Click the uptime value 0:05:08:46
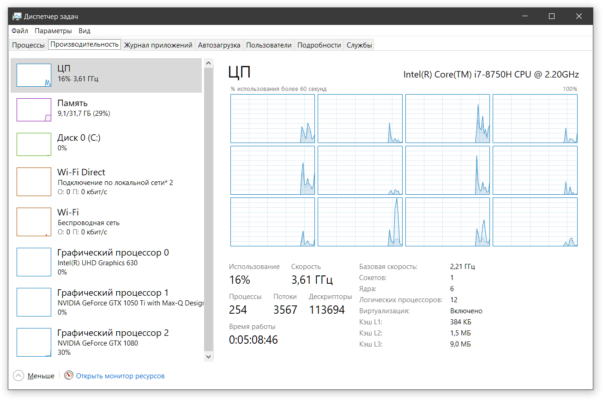This screenshot has width=603, height=400. pyautogui.click(x=253, y=340)
